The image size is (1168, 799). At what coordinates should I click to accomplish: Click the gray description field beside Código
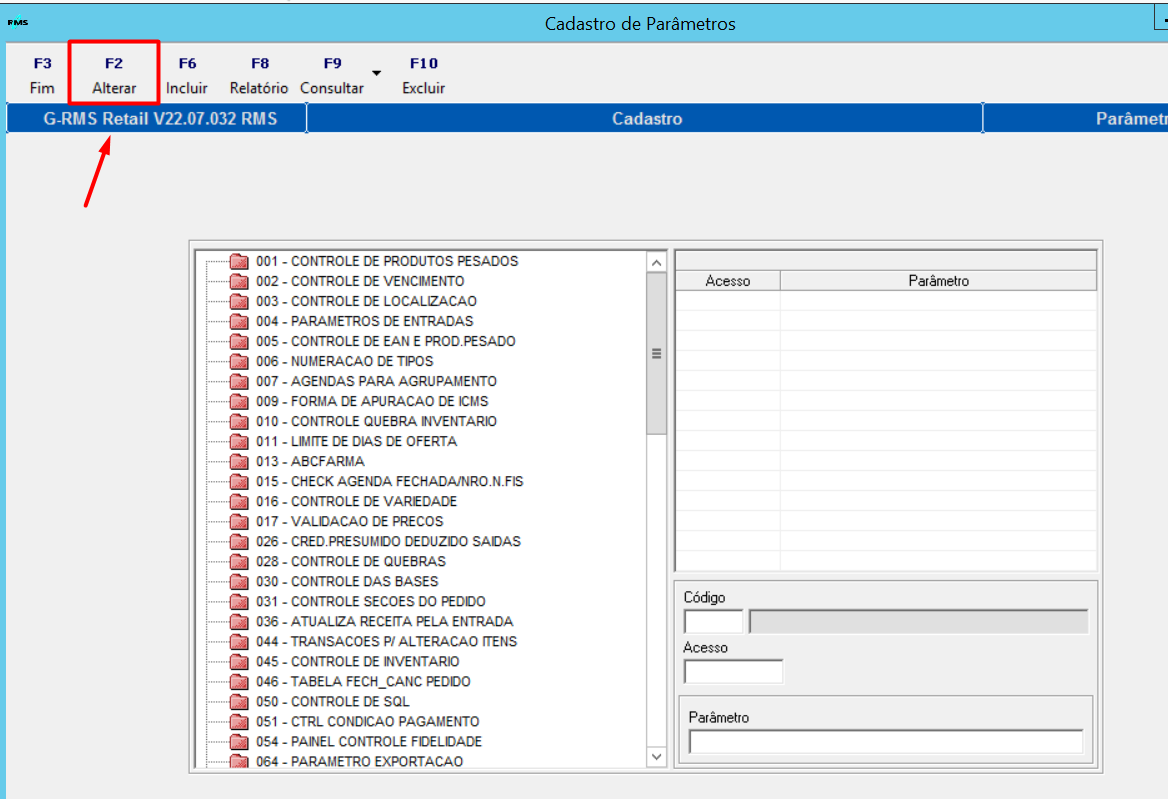click(918, 622)
